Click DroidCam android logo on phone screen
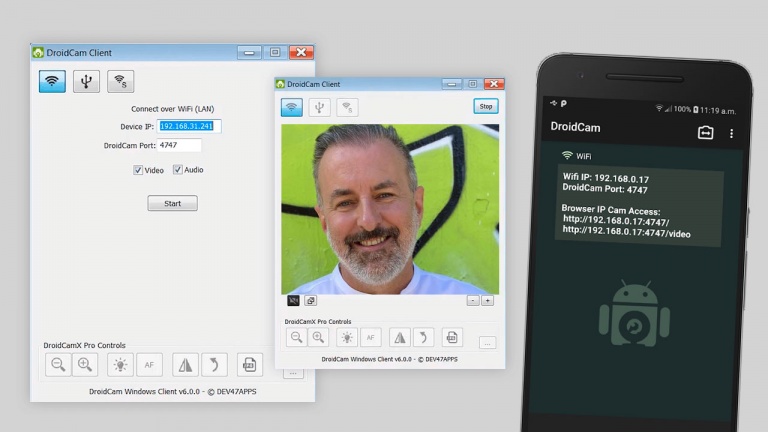The width and height of the screenshot is (768, 432). click(x=634, y=313)
